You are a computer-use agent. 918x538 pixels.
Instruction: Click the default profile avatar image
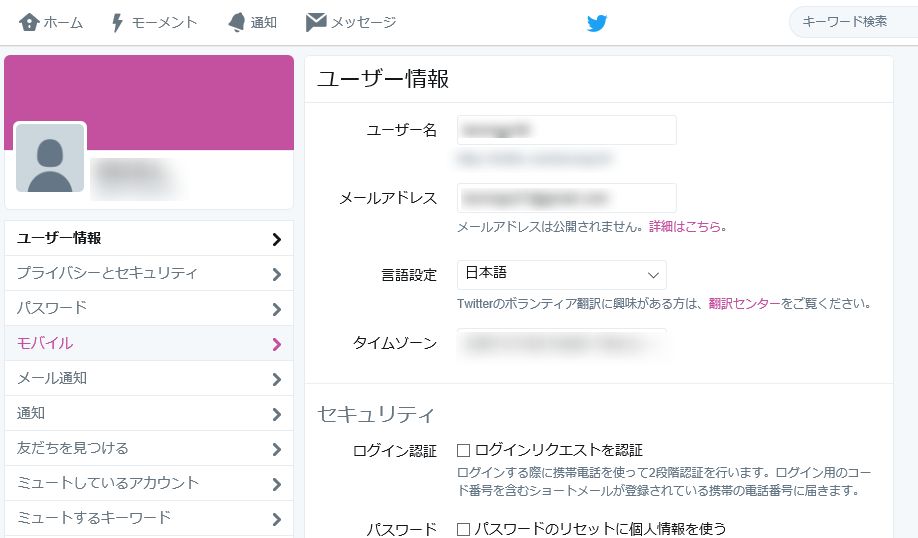pos(50,158)
